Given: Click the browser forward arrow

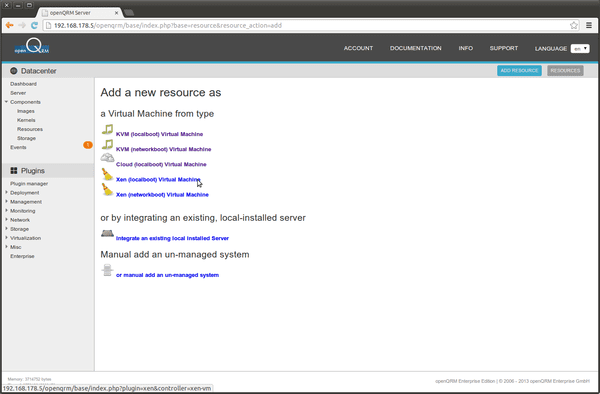Looking at the screenshot, I should [x=22, y=25].
